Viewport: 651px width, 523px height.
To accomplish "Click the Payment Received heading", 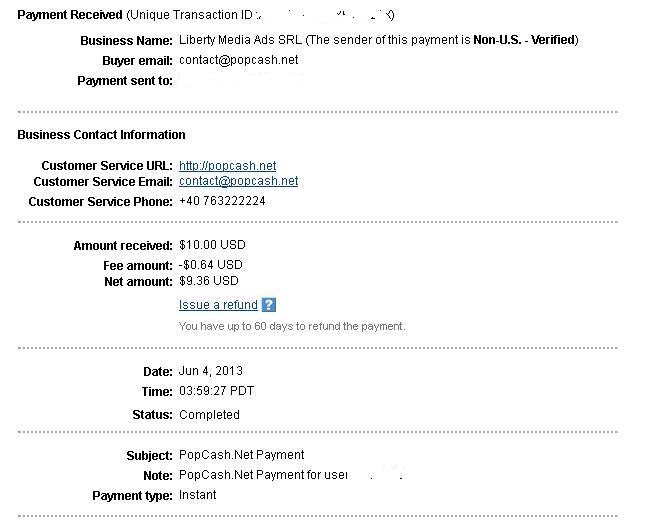I will click(70, 15).
